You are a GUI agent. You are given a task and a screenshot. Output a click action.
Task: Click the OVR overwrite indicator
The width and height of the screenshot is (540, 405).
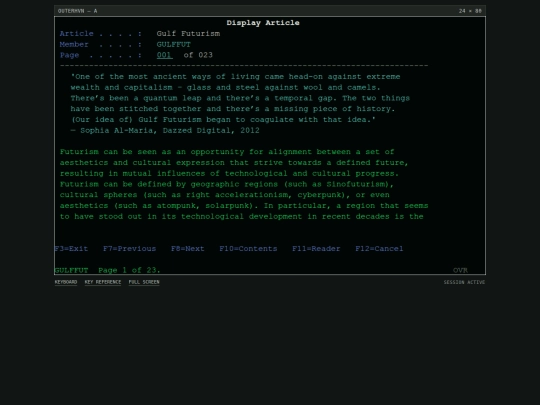[x=460, y=270]
